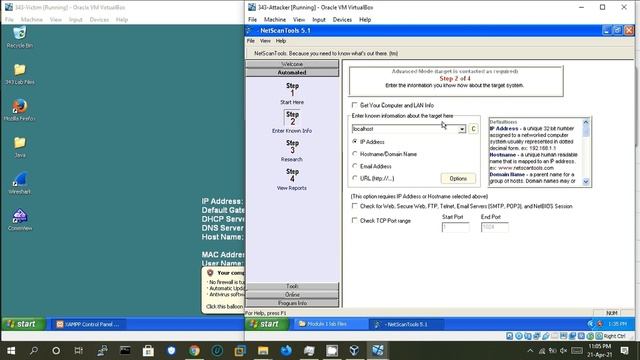640x360 pixels.
Task: Select the Automated panel tab
Action: [292, 72]
